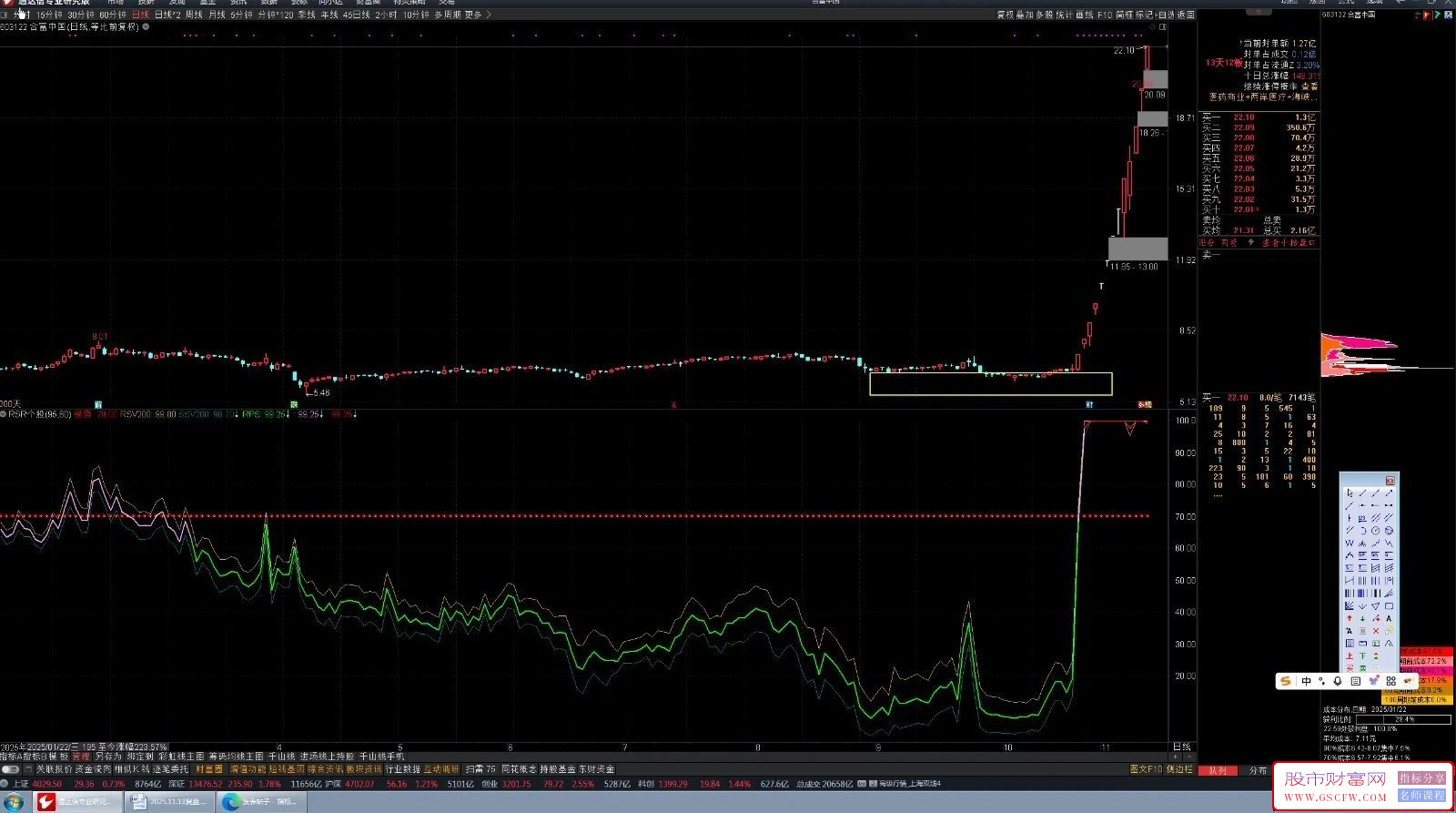Open the Windows Start menu

15,802
